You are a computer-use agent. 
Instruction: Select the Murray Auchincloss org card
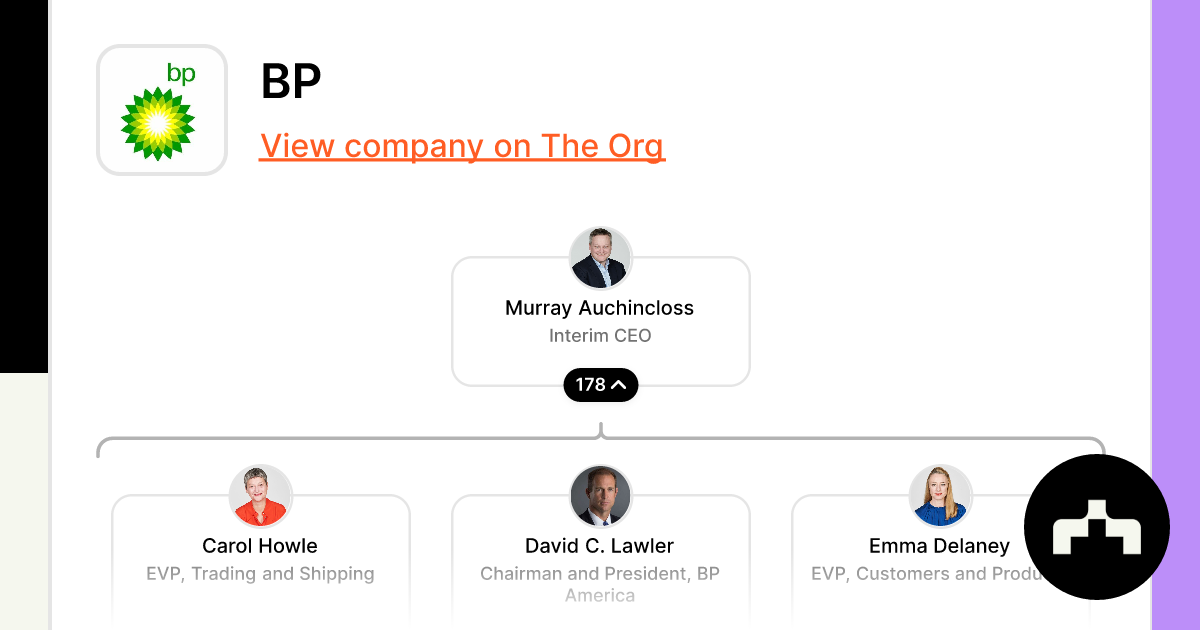point(601,321)
